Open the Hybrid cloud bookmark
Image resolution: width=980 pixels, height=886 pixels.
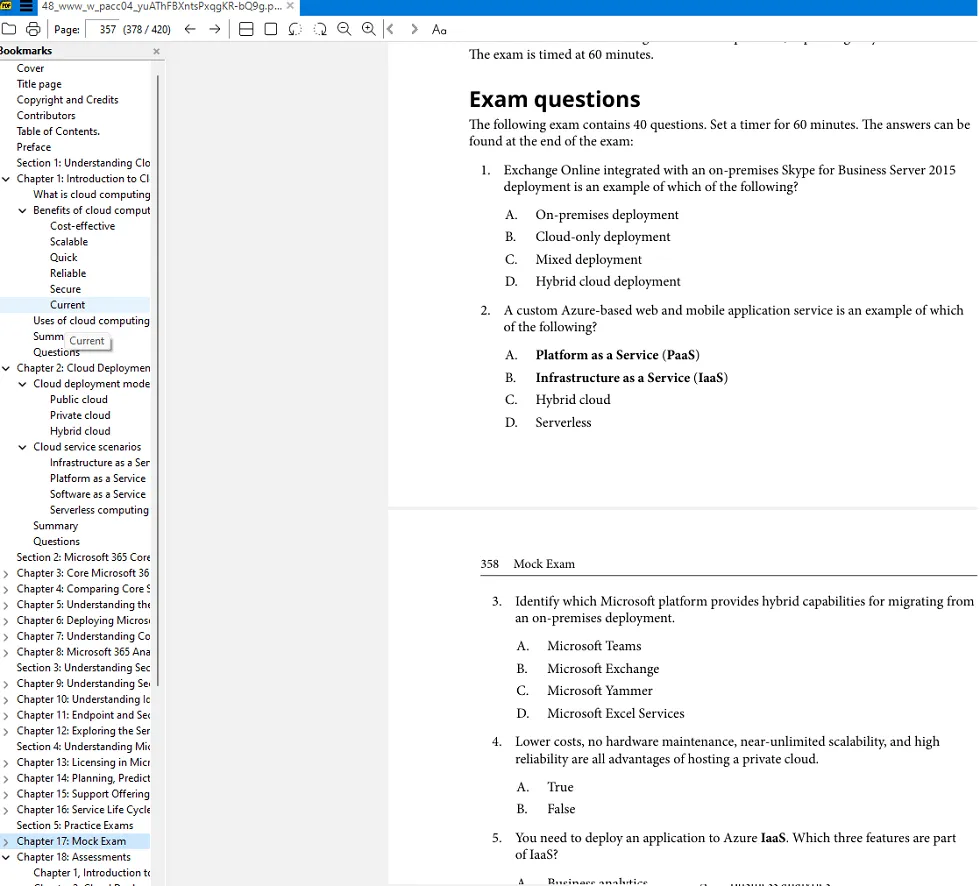[x=80, y=431]
